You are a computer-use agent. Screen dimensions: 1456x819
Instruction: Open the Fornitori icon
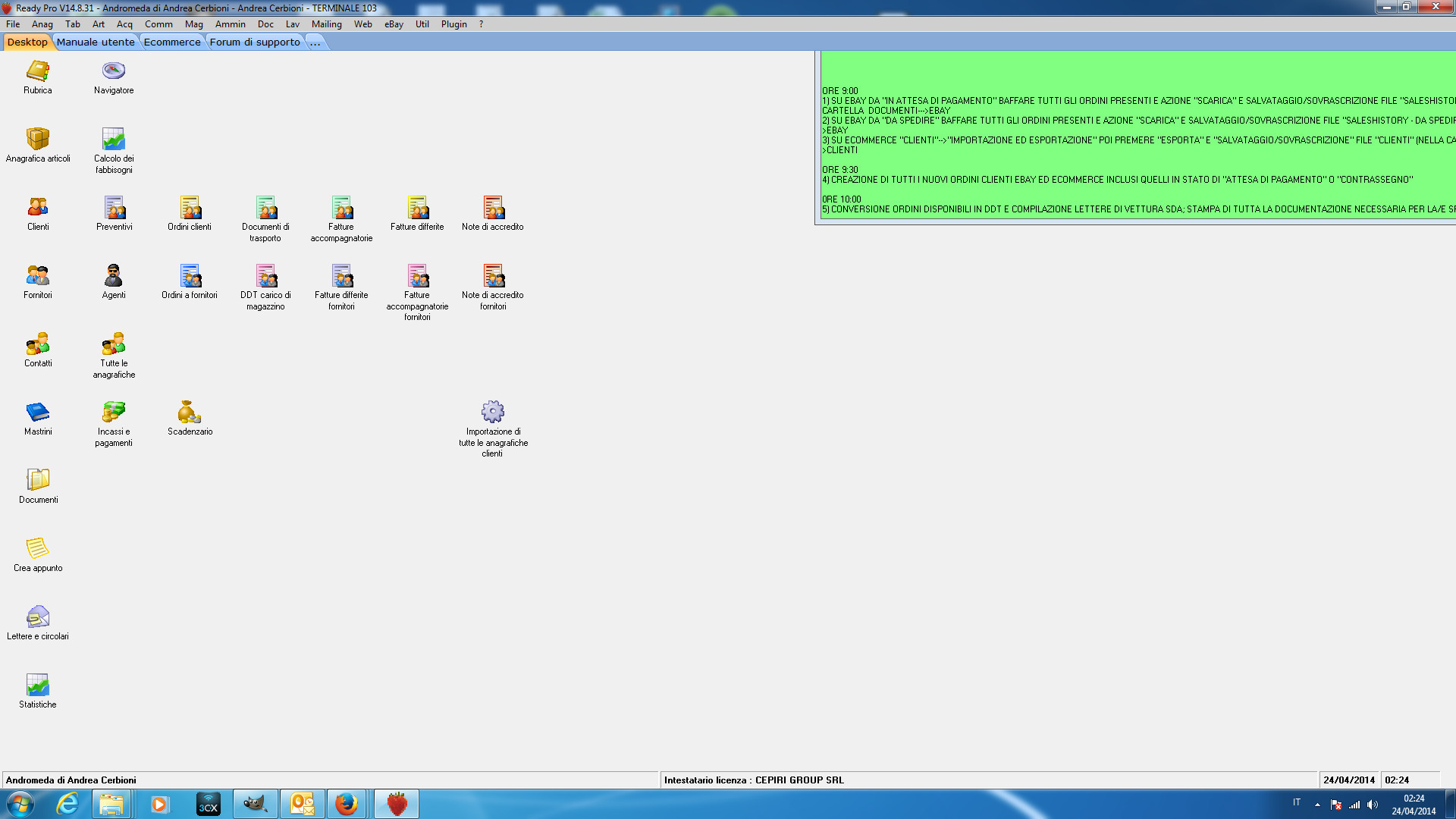click(38, 276)
